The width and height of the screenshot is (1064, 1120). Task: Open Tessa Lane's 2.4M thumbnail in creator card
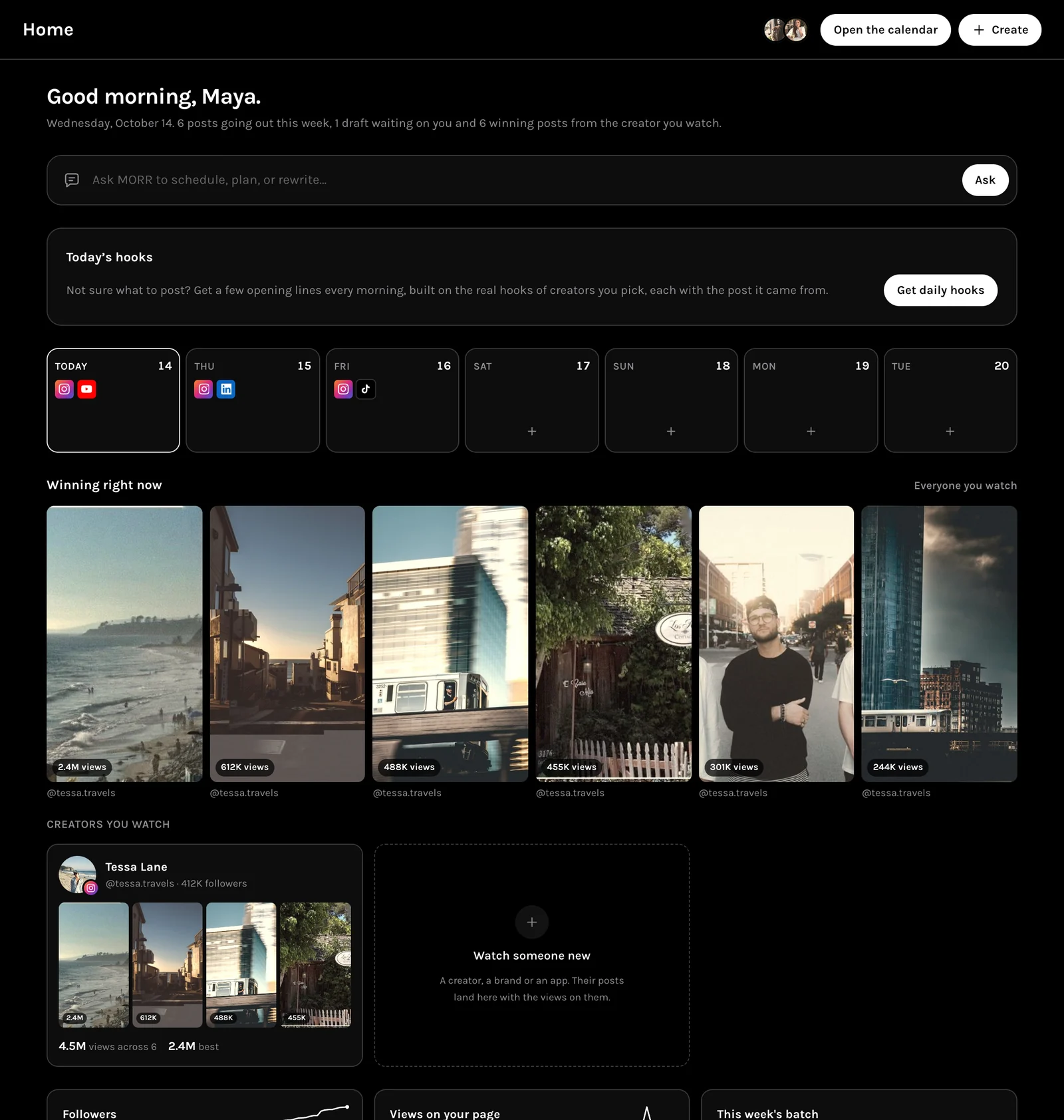[94, 965]
